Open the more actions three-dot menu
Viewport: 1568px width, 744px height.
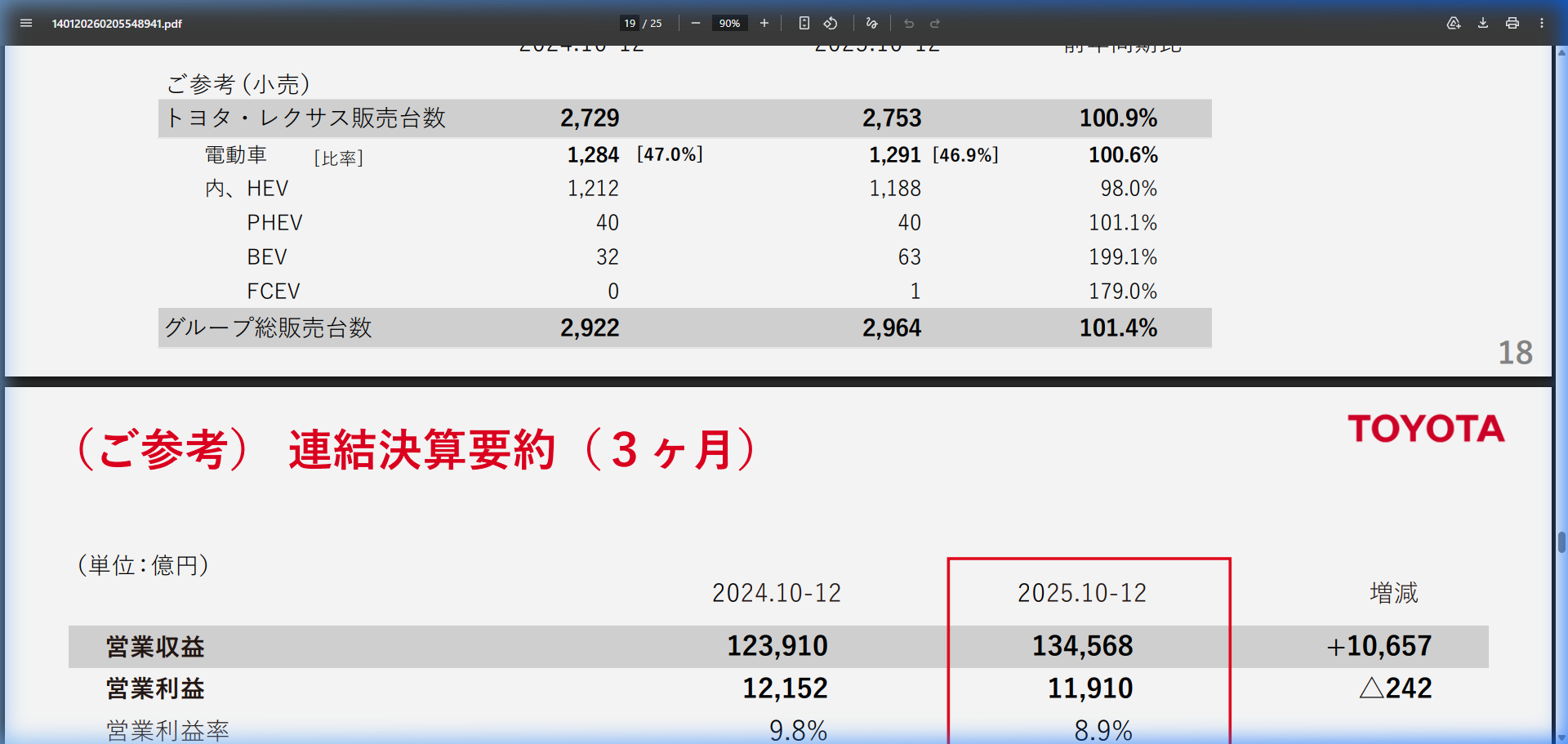[x=1542, y=23]
